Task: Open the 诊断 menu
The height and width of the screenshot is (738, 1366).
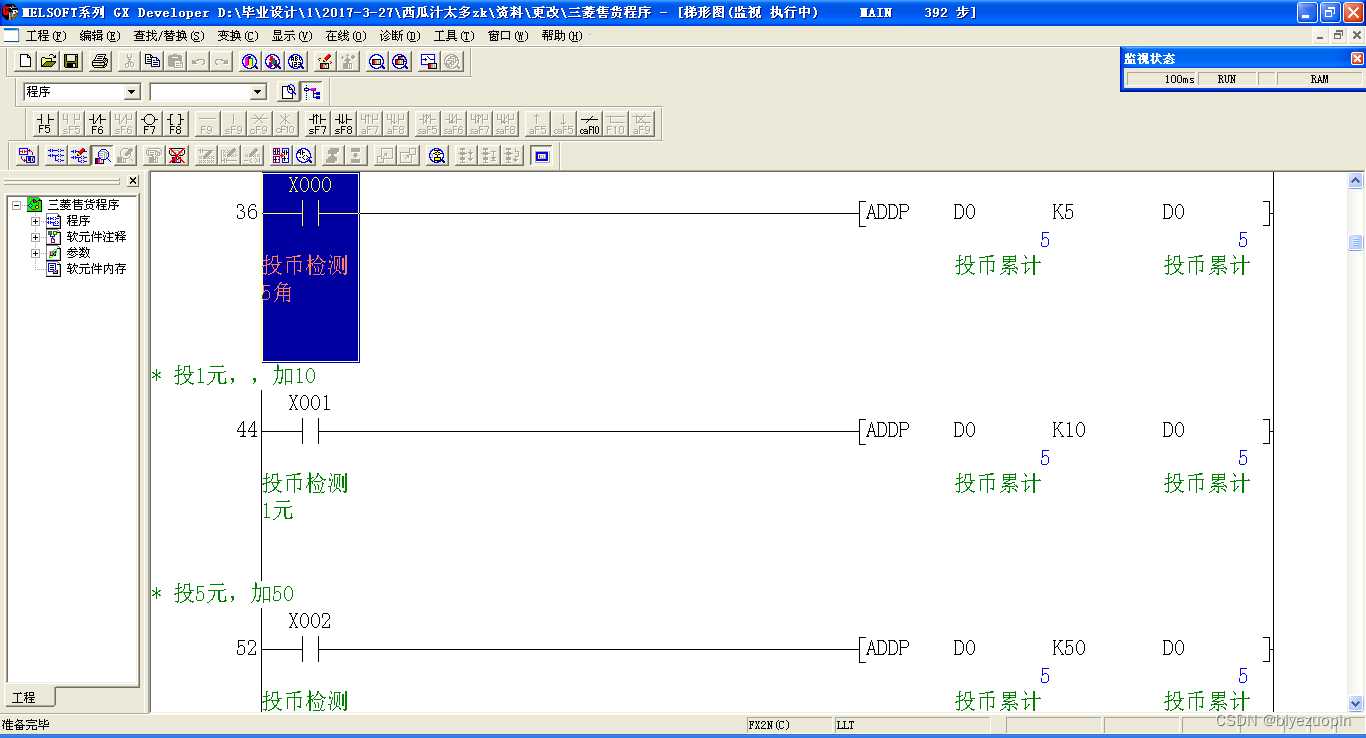Action: pyautogui.click(x=400, y=36)
